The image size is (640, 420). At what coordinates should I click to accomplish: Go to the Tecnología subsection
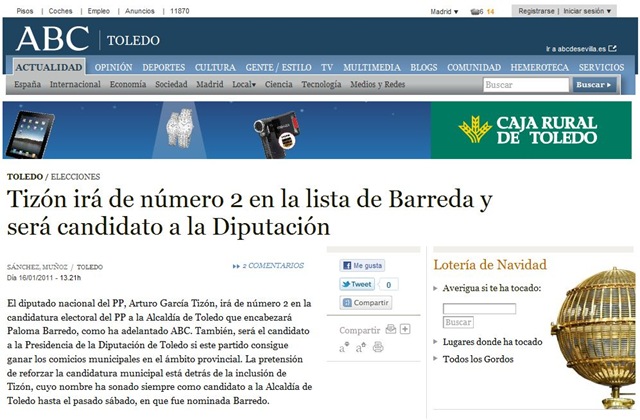(x=321, y=84)
